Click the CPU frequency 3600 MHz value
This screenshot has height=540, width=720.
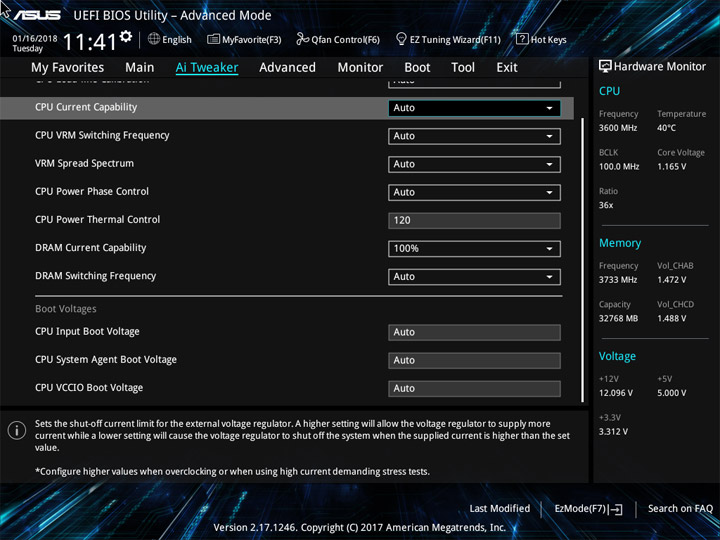pos(618,128)
